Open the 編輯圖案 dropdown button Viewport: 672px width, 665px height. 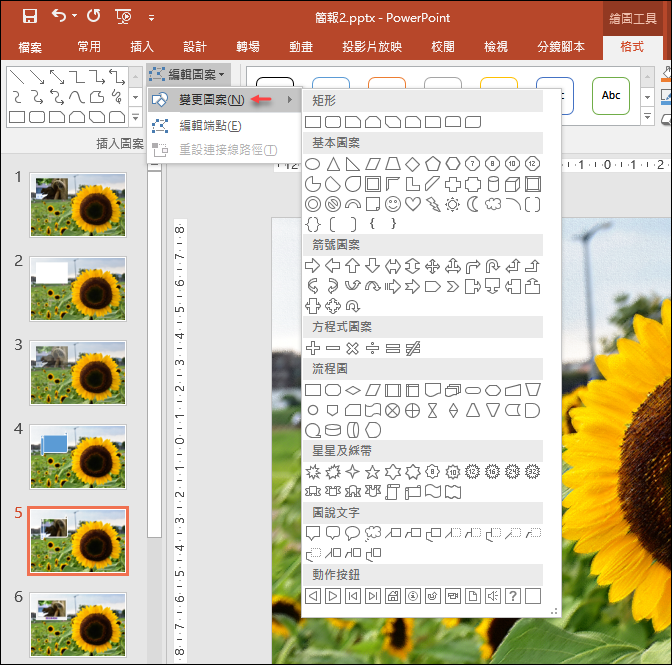pyautogui.click(x=189, y=74)
